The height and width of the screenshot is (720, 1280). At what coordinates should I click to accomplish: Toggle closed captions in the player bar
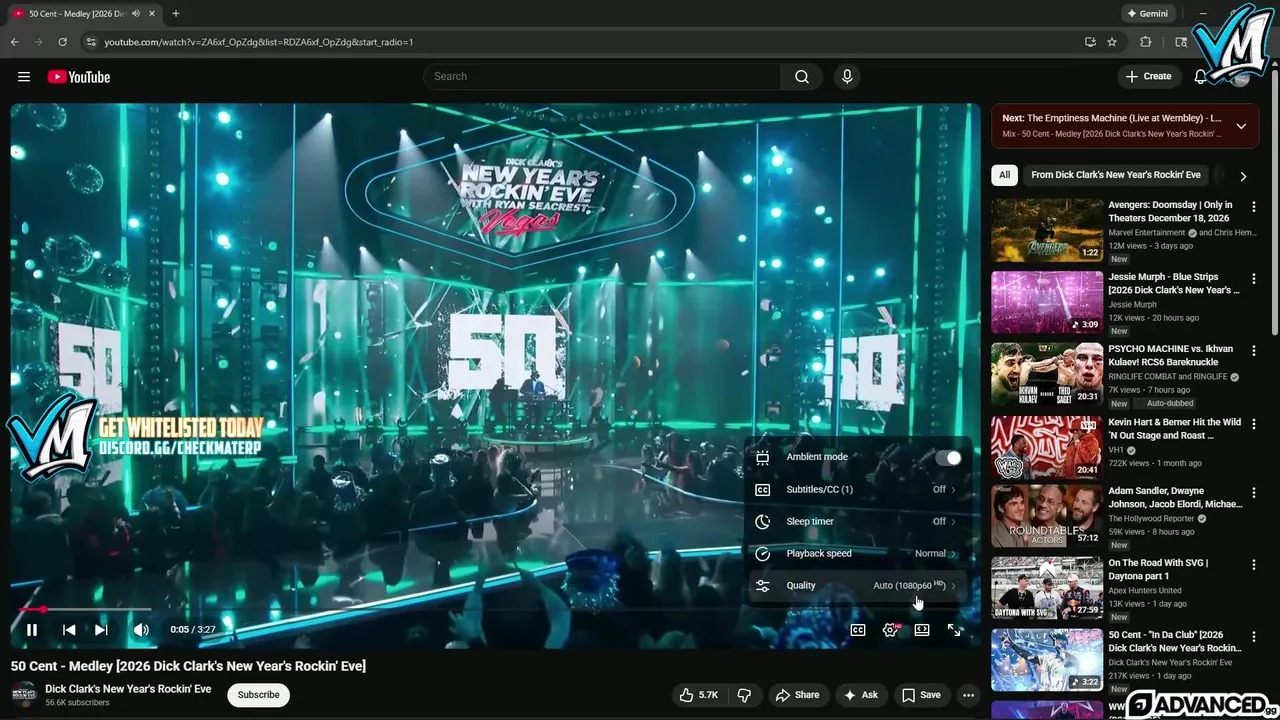858,630
